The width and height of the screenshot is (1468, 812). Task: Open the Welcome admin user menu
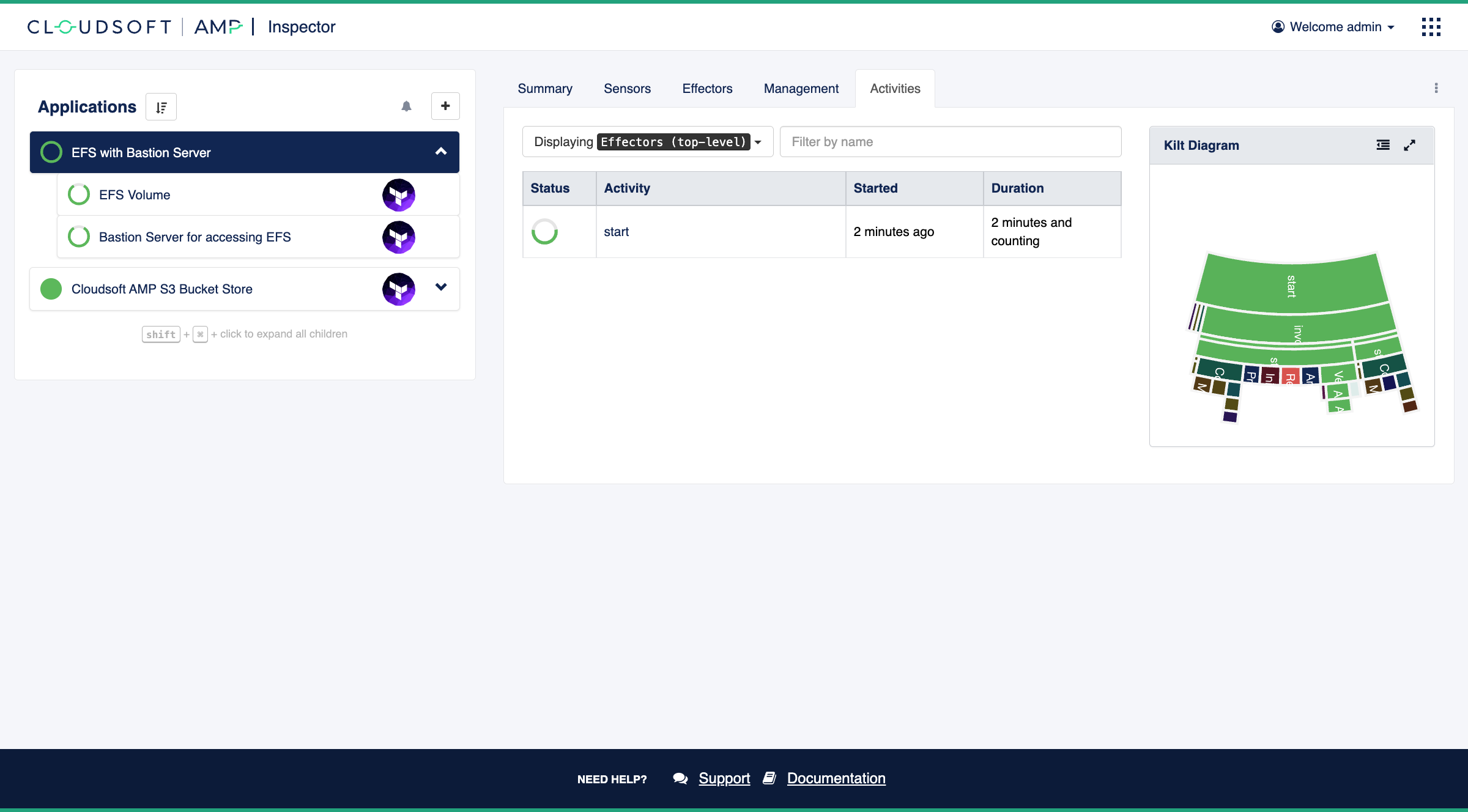(1333, 27)
